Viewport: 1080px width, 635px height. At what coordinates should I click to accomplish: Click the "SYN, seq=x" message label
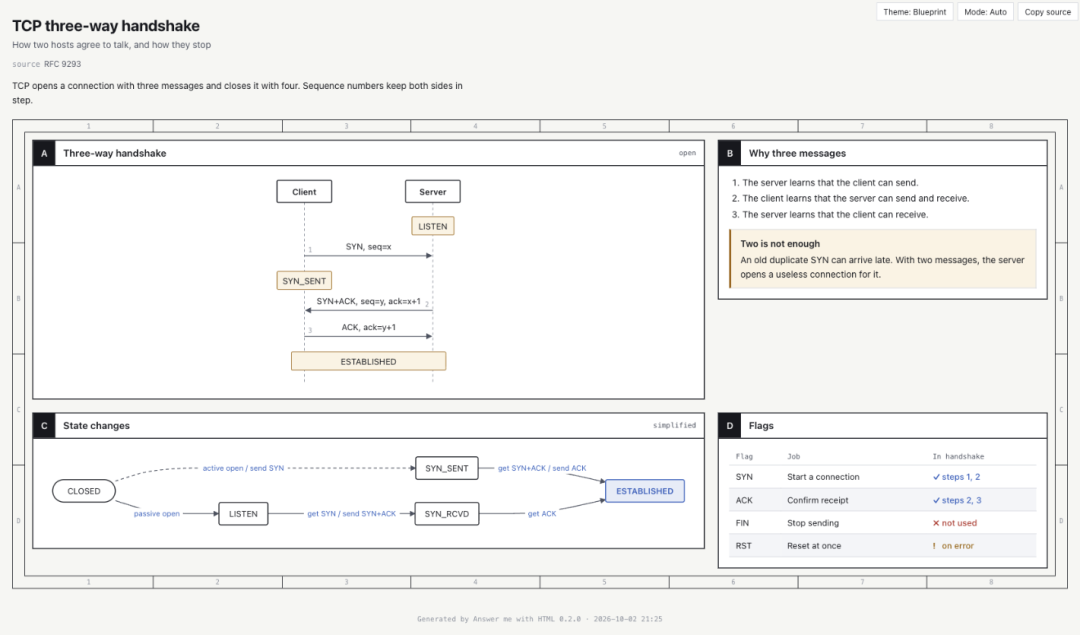point(368,247)
